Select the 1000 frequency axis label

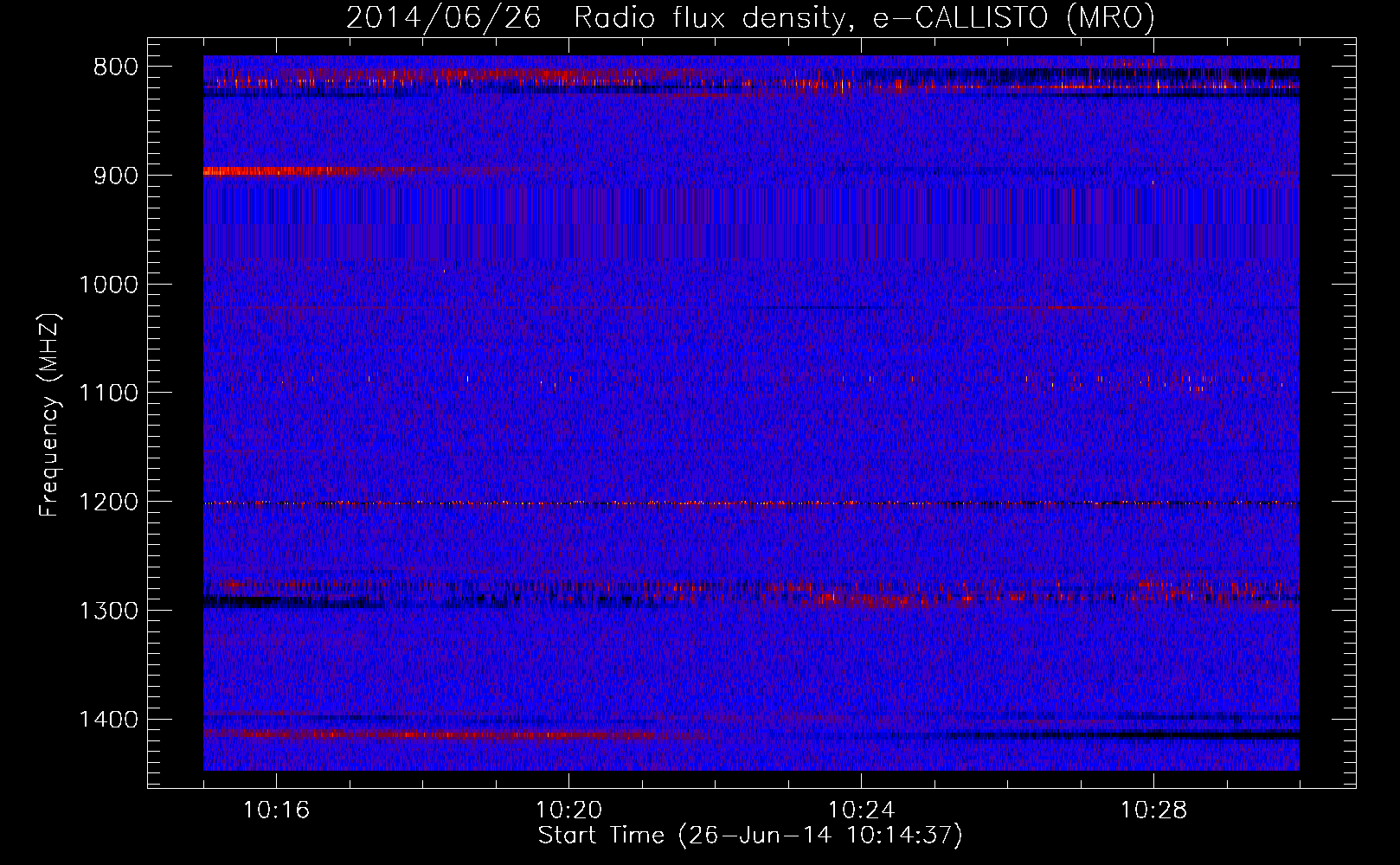[x=108, y=285]
